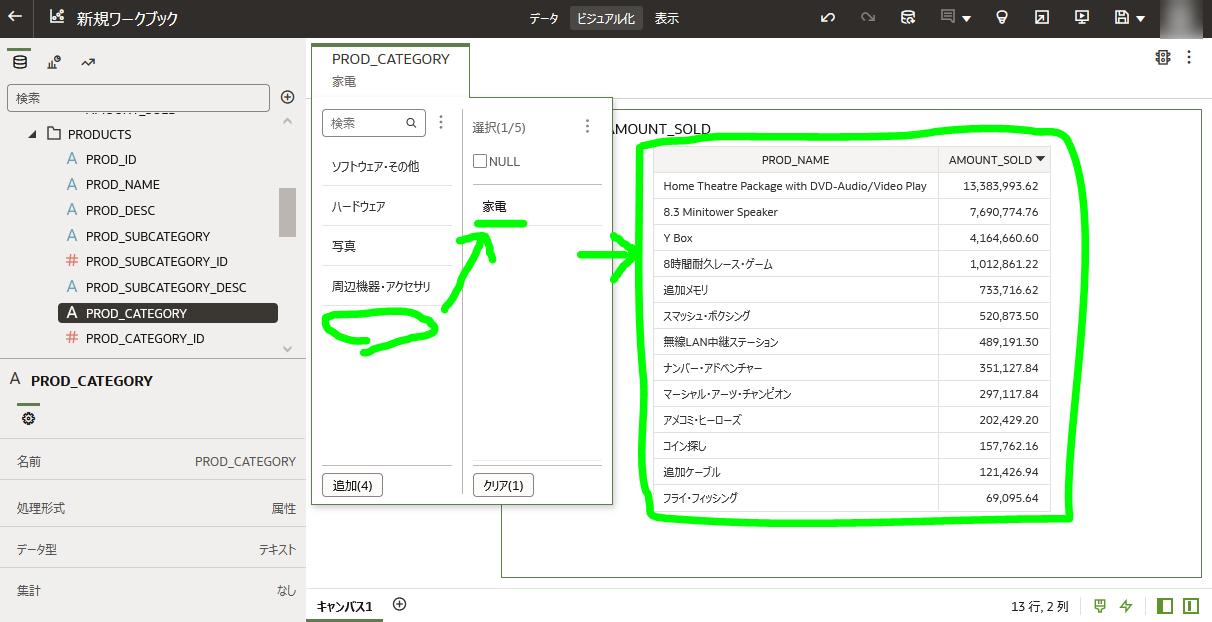The height and width of the screenshot is (622, 1212).
Task: Click the 追加(4) button in the filter panel
Action: pyautogui.click(x=352, y=485)
